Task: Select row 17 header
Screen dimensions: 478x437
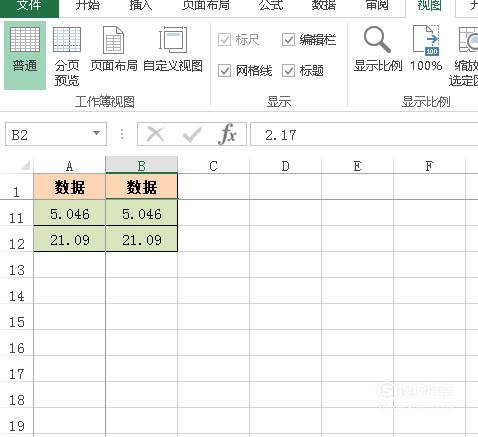Action: point(17,369)
